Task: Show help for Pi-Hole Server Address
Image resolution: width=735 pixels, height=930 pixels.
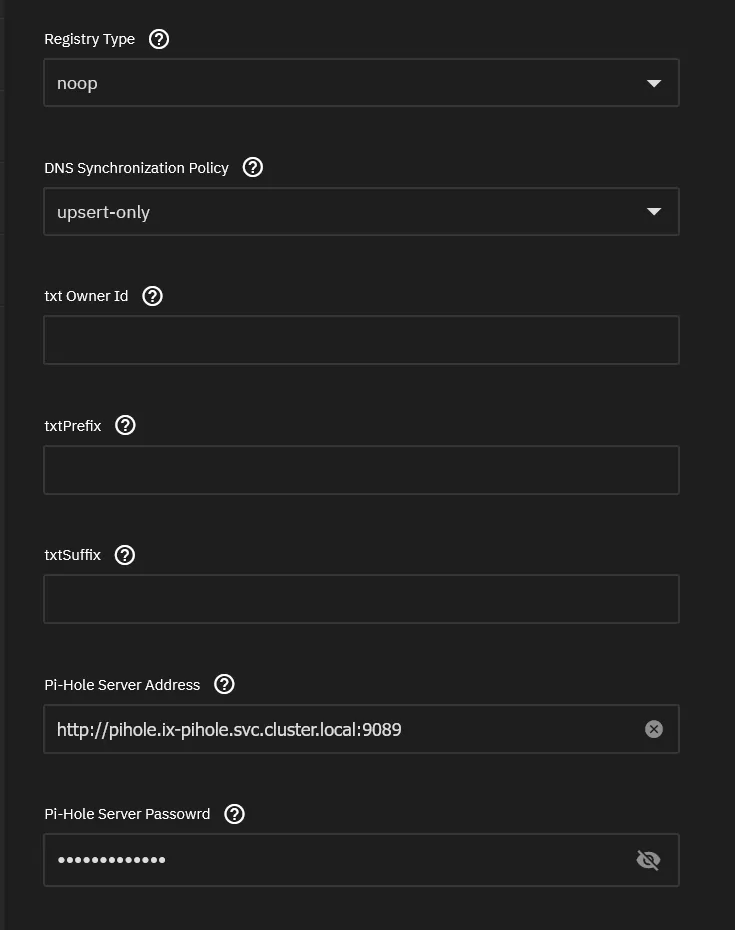Action: [x=223, y=684]
